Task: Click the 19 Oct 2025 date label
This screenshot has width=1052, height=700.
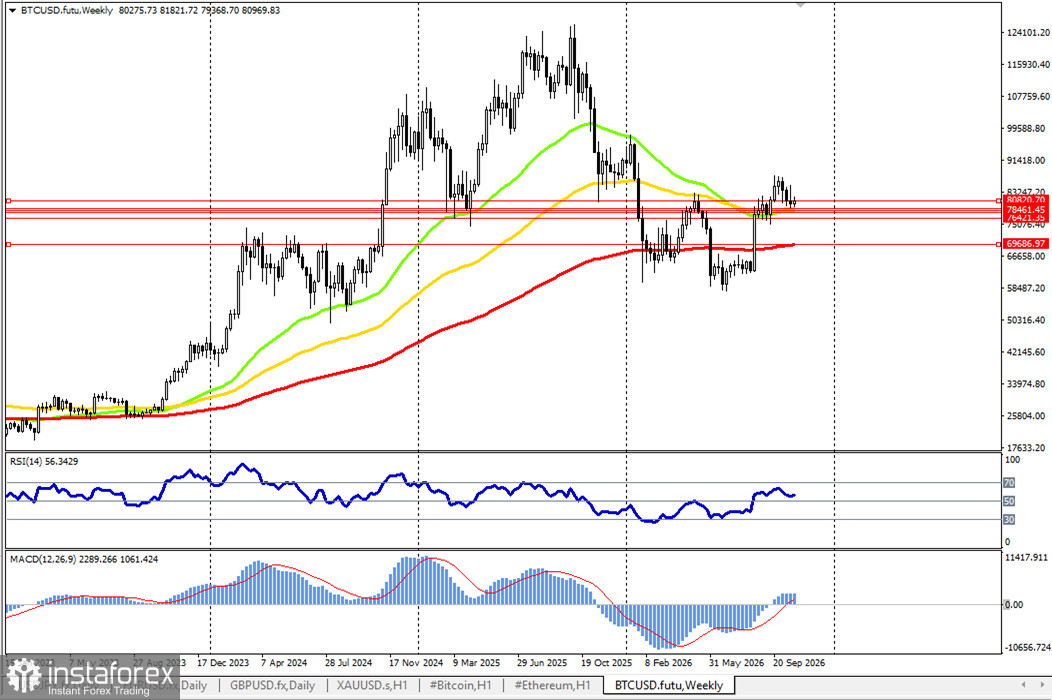Action: pos(607,662)
